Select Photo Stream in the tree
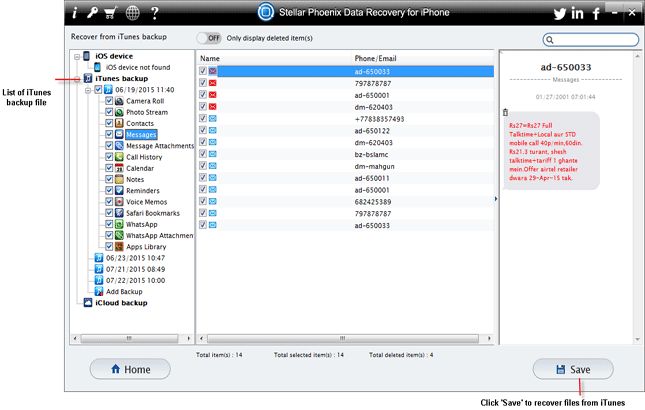Viewport: 645px width, 410px height. pyautogui.click(x=147, y=112)
